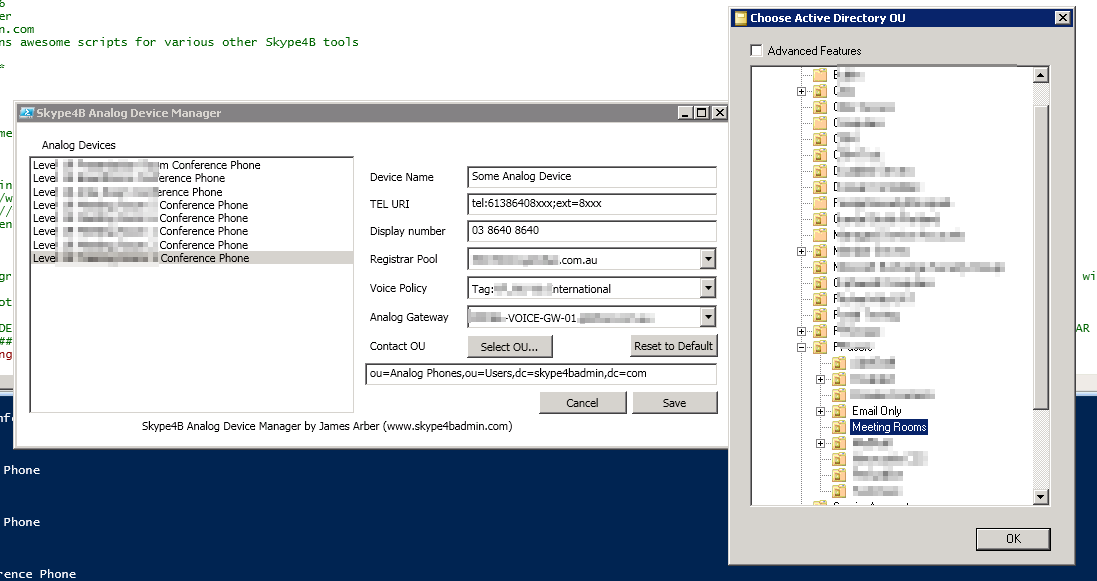The height and width of the screenshot is (581, 1097).
Task: Select the Meeting Rooms OU in tree
Action: click(889, 427)
